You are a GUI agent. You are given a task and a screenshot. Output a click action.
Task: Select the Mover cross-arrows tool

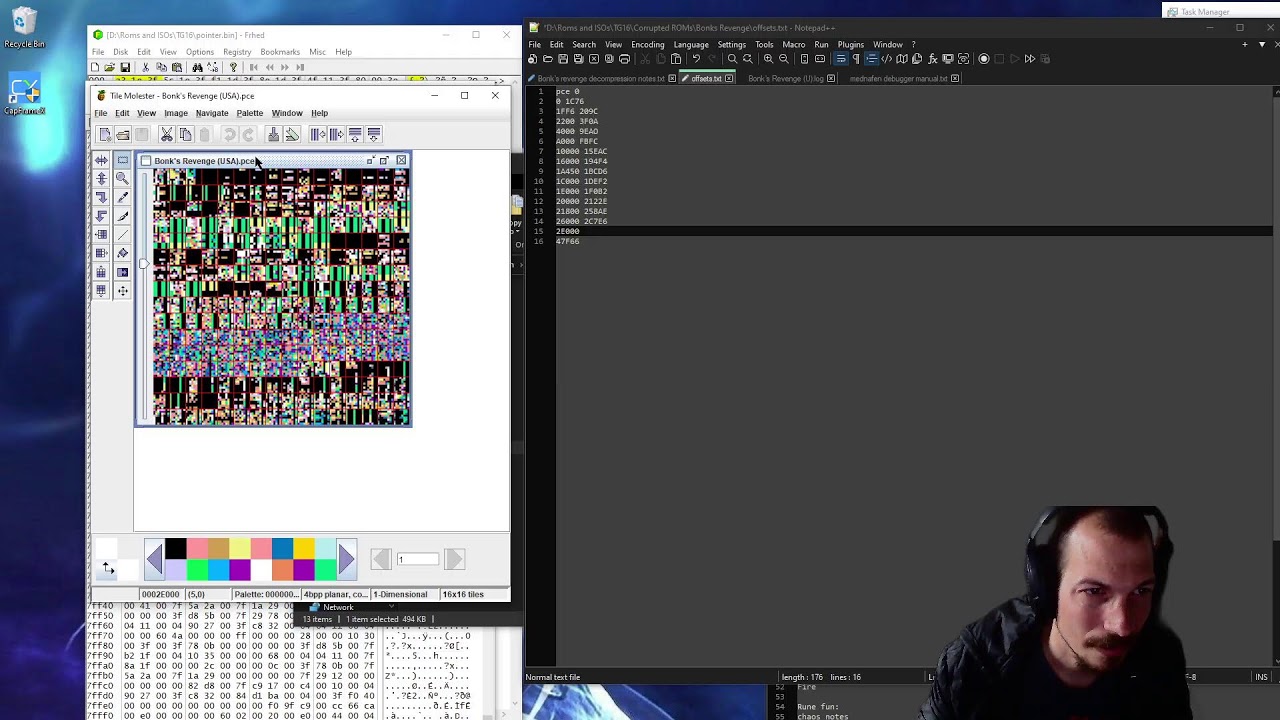(122, 290)
